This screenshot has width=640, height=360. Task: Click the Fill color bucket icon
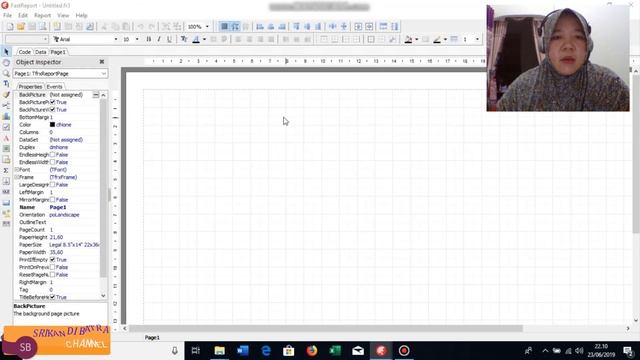coord(408,39)
